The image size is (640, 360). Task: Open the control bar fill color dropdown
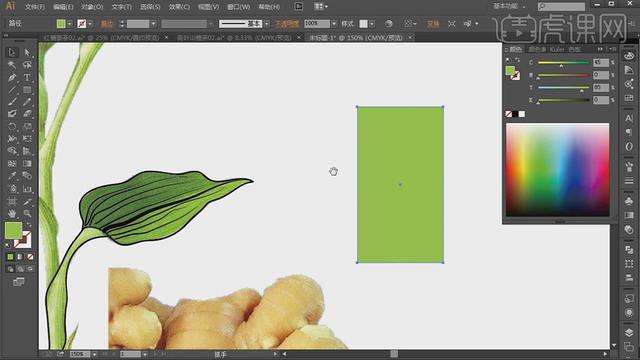point(69,24)
